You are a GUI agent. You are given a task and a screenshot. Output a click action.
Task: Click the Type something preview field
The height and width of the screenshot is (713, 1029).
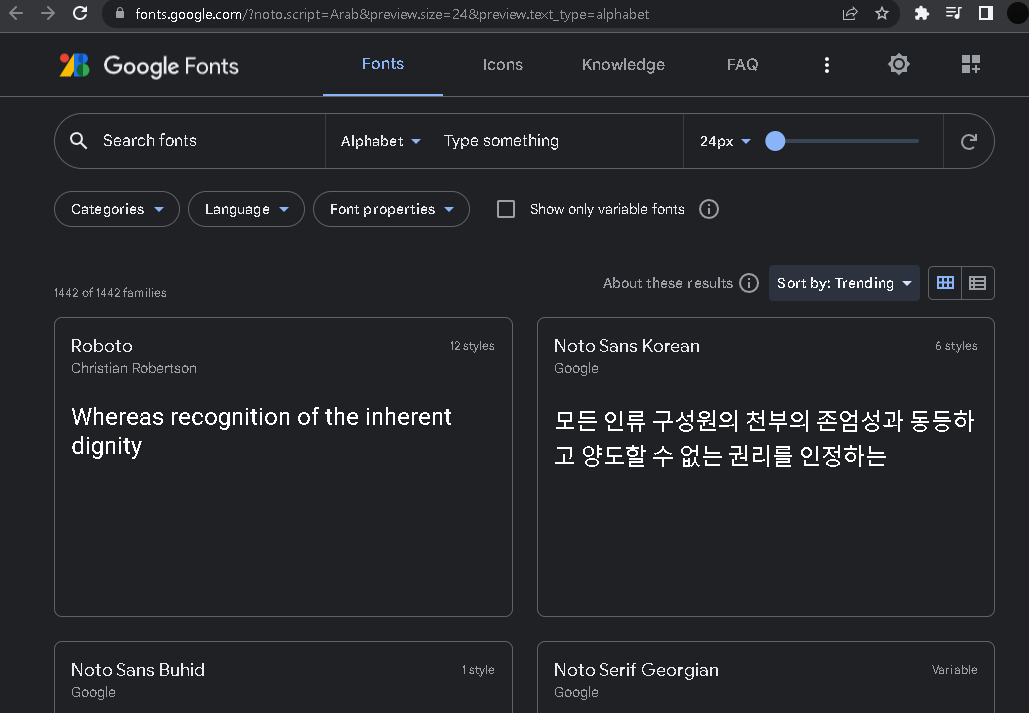point(559,141)
